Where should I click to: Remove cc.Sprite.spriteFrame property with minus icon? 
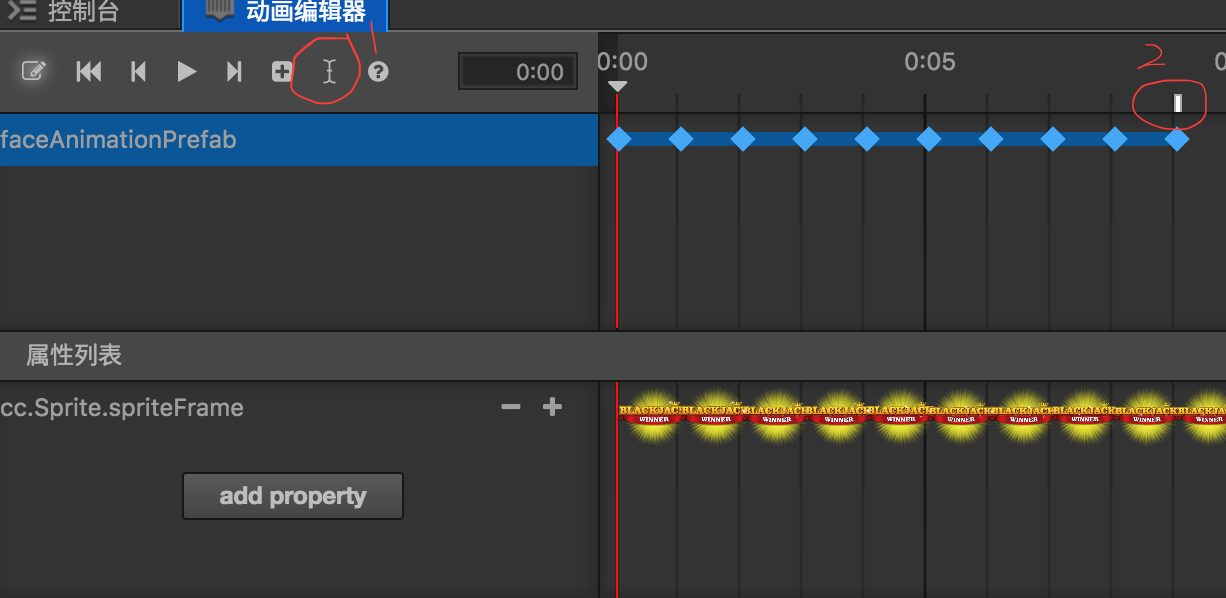[511, 407]
